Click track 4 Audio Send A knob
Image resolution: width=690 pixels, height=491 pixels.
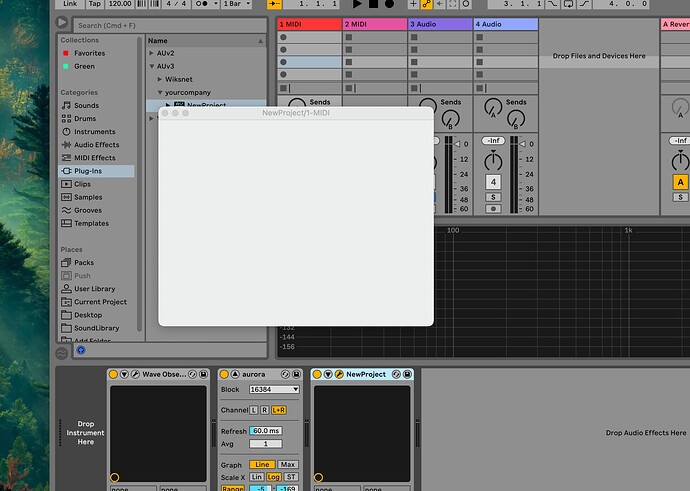pos(493,107)
